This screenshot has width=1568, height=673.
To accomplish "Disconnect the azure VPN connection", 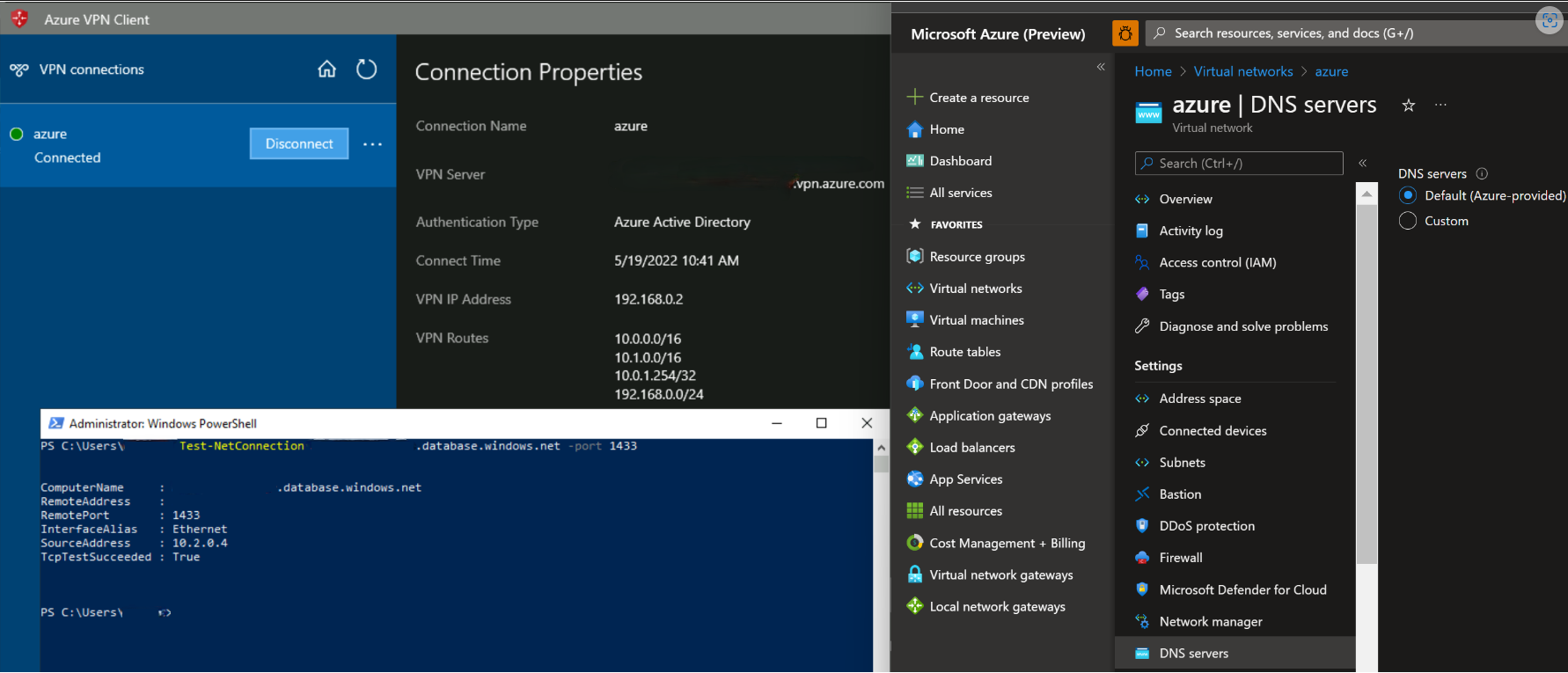I will coord(299,143).
